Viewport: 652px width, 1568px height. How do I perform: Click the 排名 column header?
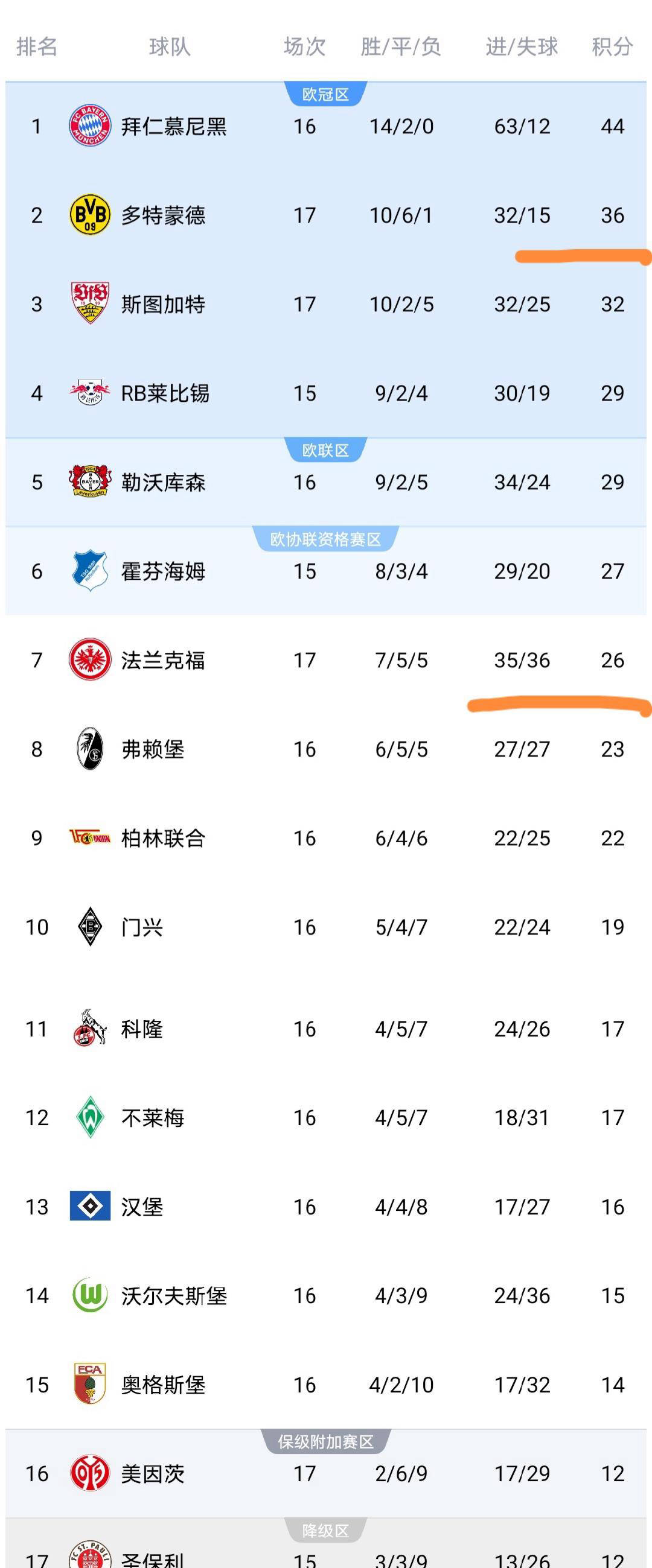pos(37,47)
